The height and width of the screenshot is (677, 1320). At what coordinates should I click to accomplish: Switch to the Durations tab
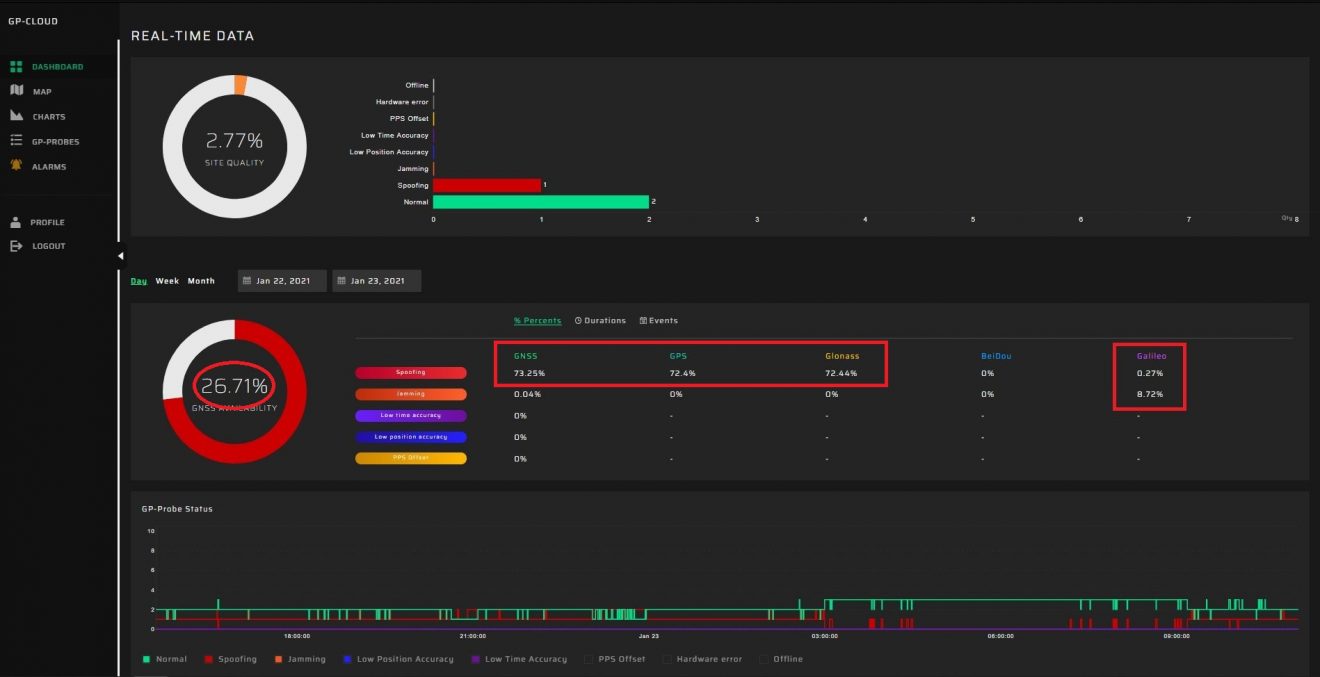pos(600,321)
